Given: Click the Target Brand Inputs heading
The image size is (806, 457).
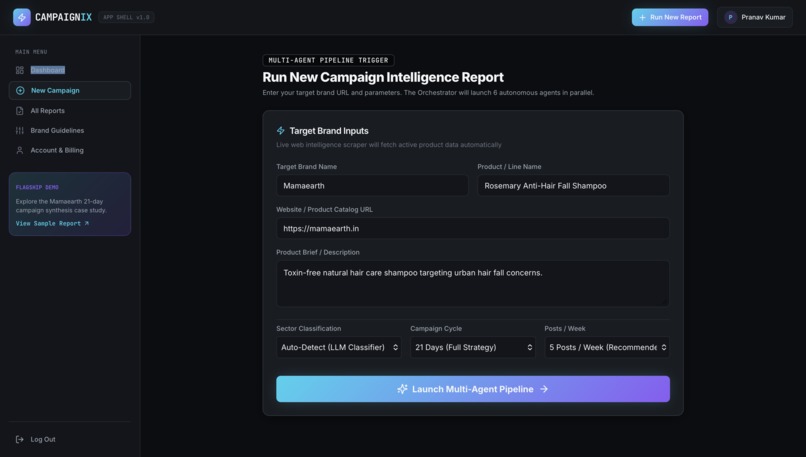Looking at the screenshot, I should click(x=329, y=131).
